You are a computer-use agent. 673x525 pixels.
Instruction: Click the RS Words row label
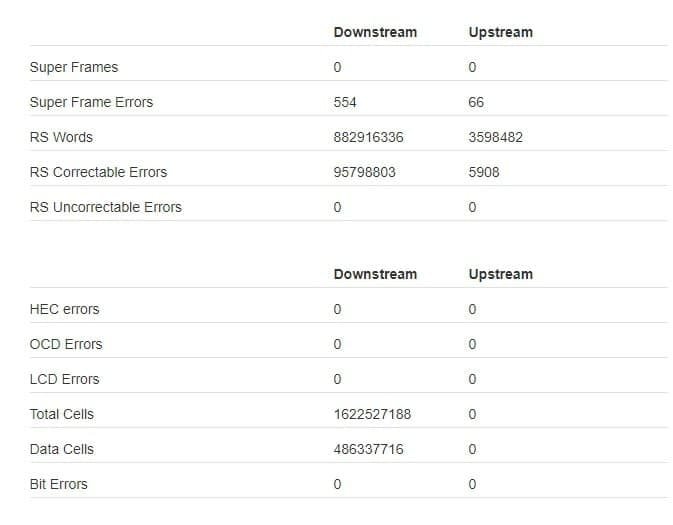pyautogui.click(x=61, y=137)
